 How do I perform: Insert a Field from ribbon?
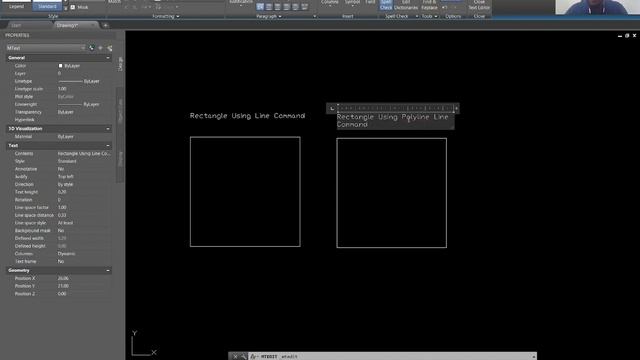click(x=370, y=3)
